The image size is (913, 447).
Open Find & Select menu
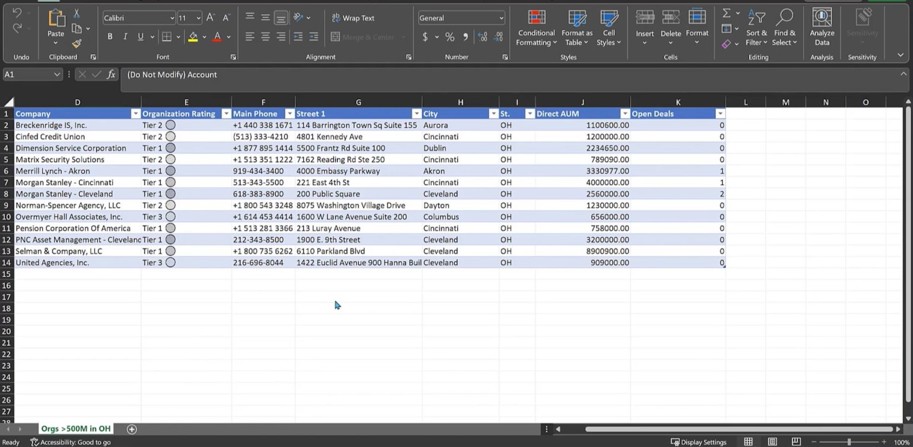(784, 27)
